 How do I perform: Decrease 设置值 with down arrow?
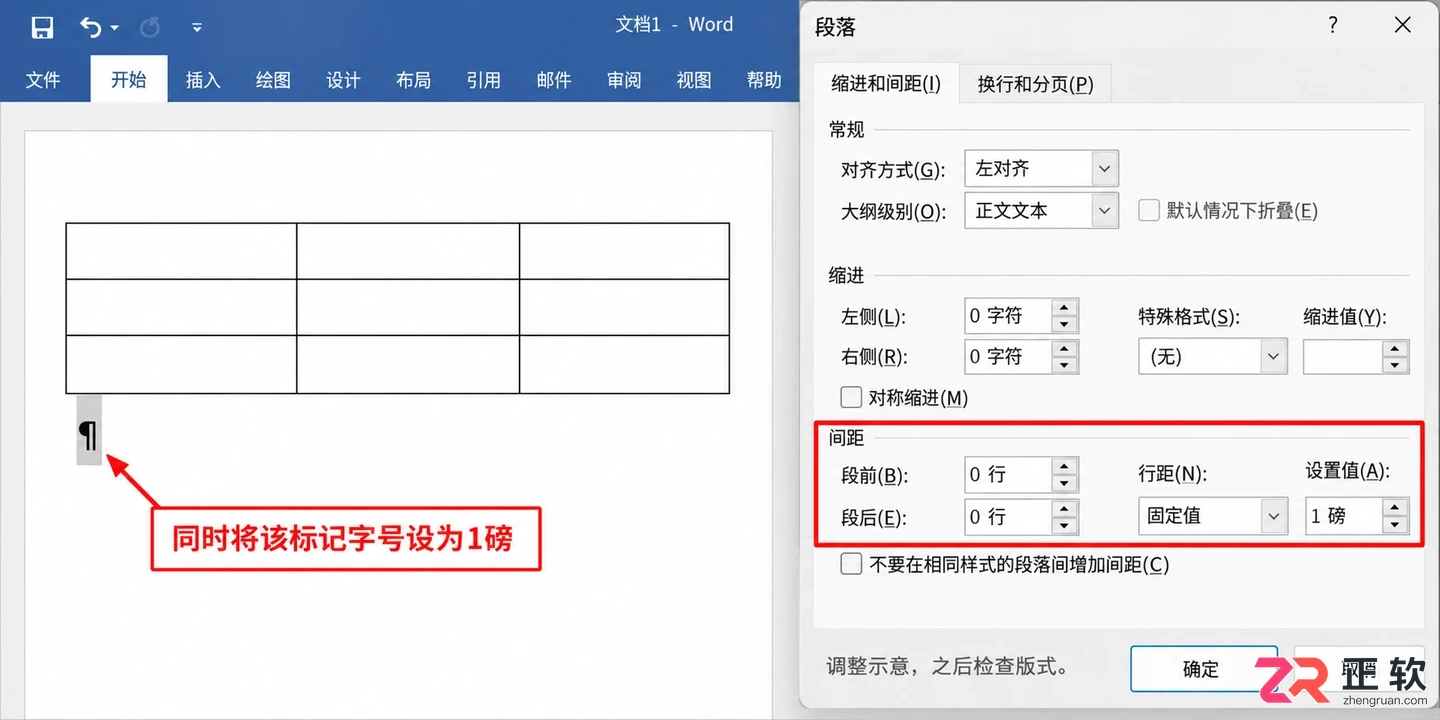(x=1395, y=525)
